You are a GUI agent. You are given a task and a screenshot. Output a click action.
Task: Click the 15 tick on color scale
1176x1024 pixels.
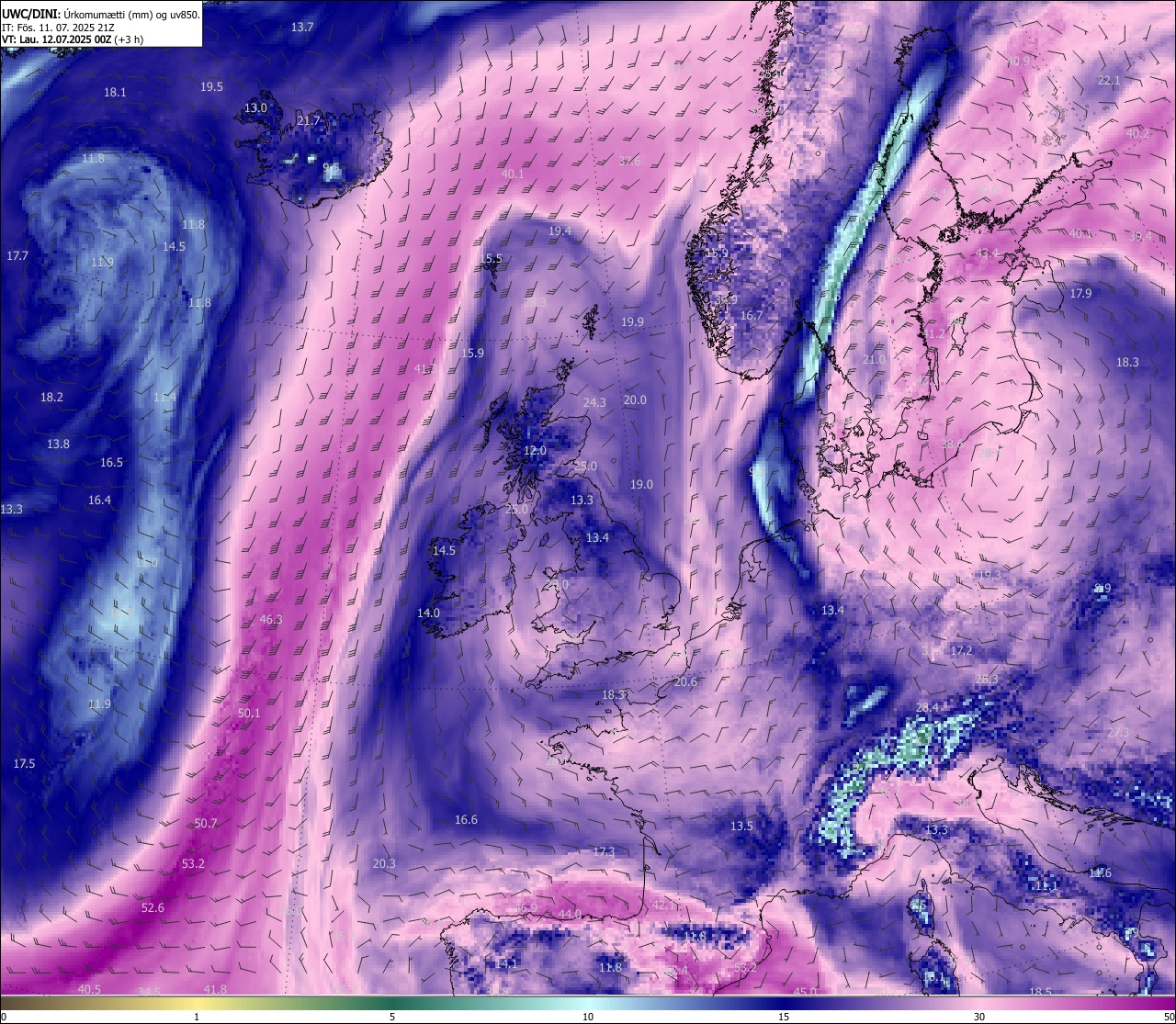[784, 1017]
